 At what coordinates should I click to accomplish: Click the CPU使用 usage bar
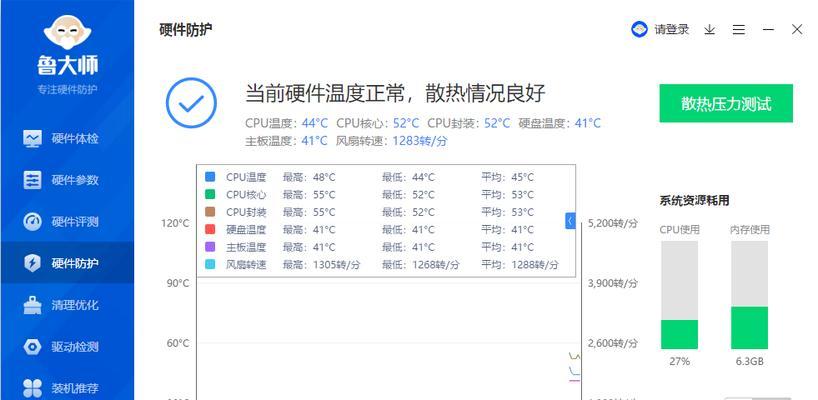[679, 295]
